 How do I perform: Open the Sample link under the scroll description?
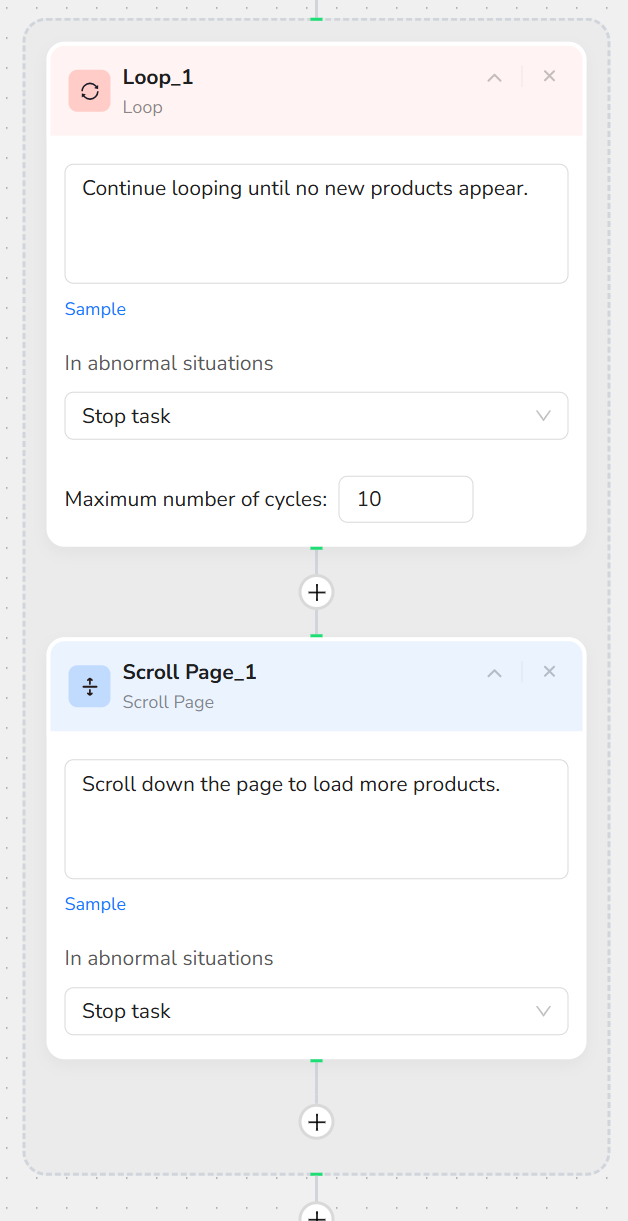pyautogui.click(x=95, y=904)
